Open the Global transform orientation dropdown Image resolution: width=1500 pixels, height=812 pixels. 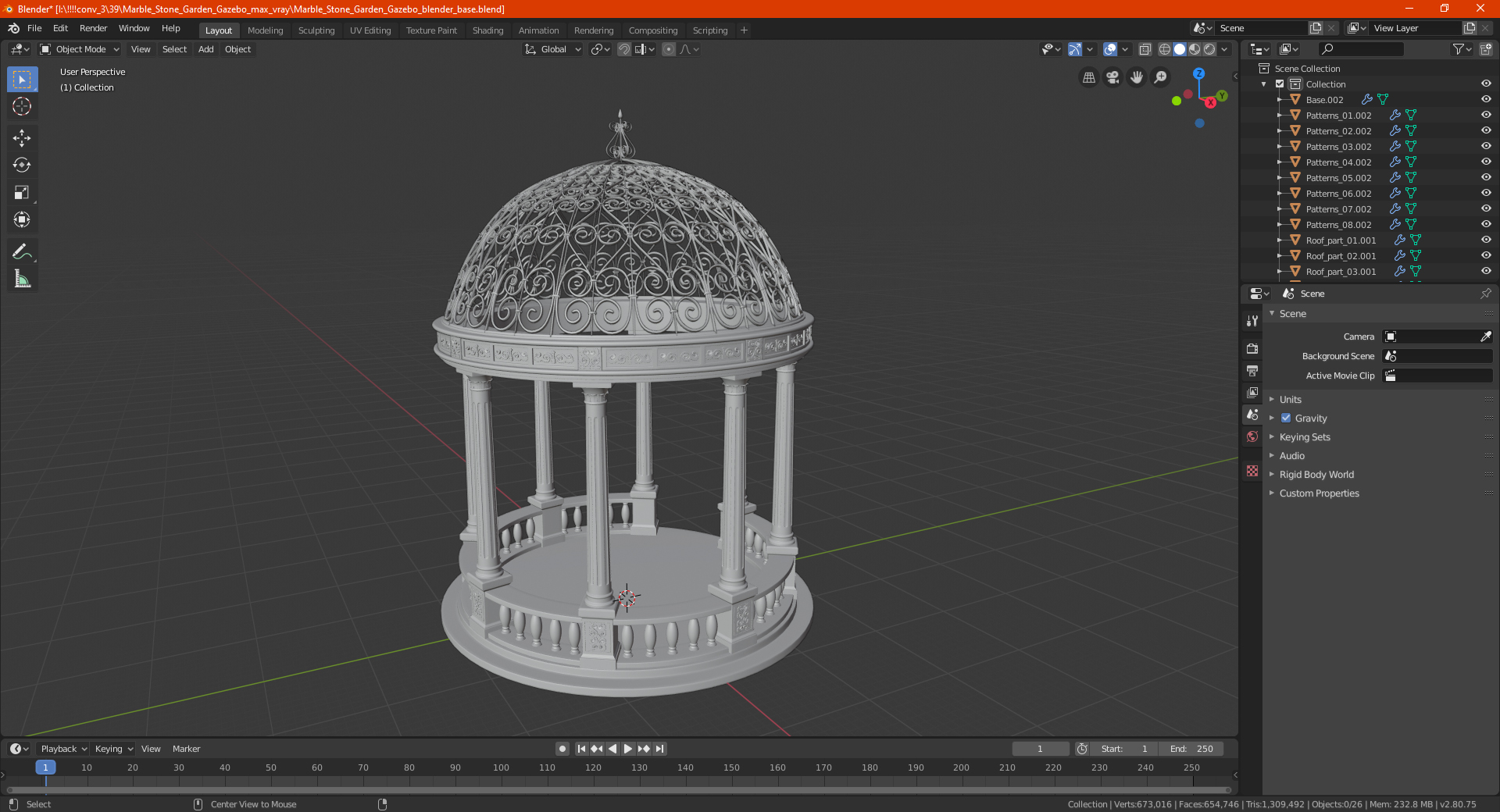click(553, 49)
